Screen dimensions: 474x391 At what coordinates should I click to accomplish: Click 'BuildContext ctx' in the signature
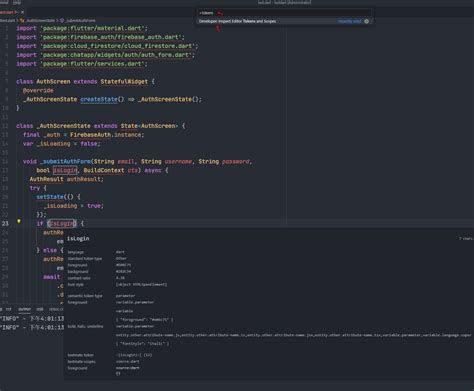pyautogui.click(x=110, y=170)
